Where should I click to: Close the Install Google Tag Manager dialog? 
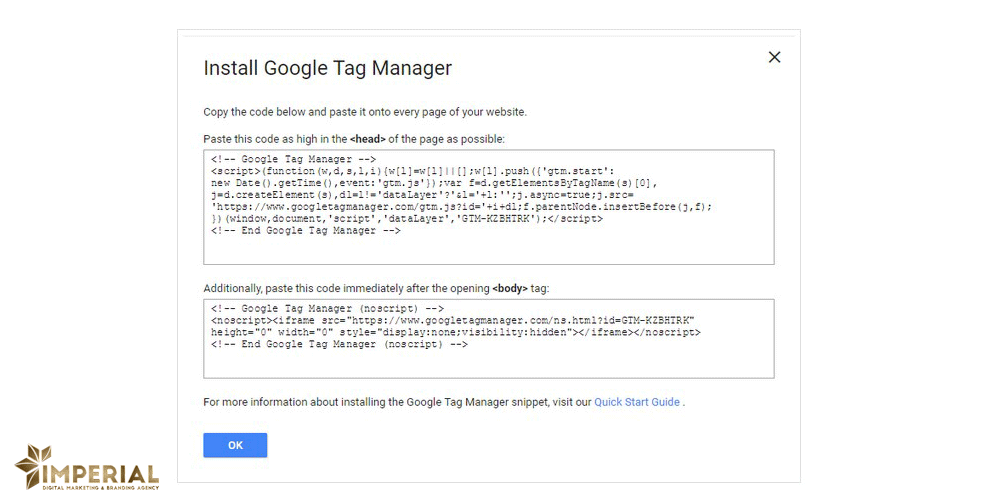click(774, 57)
